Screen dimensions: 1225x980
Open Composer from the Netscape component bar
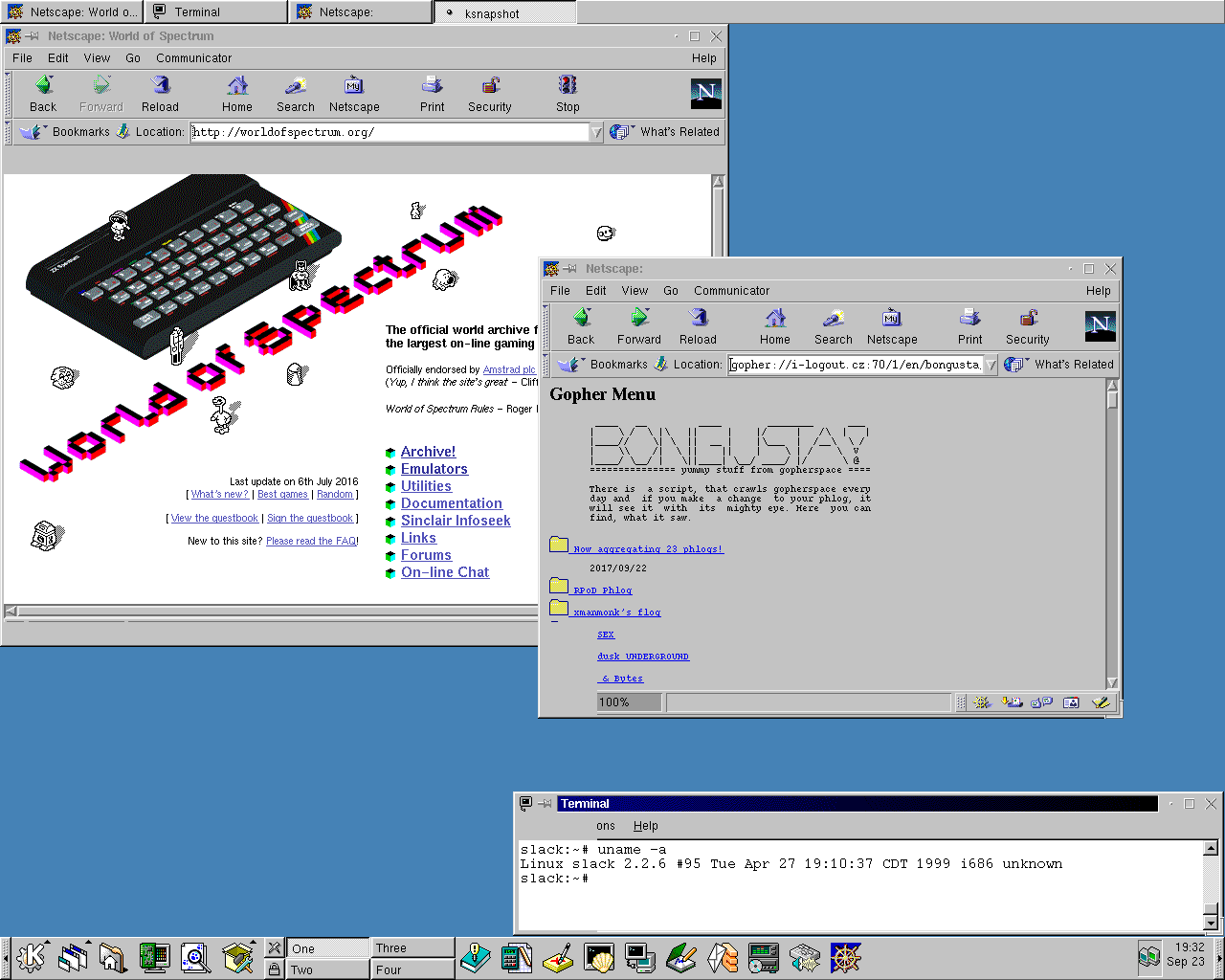click(1101, 702)
